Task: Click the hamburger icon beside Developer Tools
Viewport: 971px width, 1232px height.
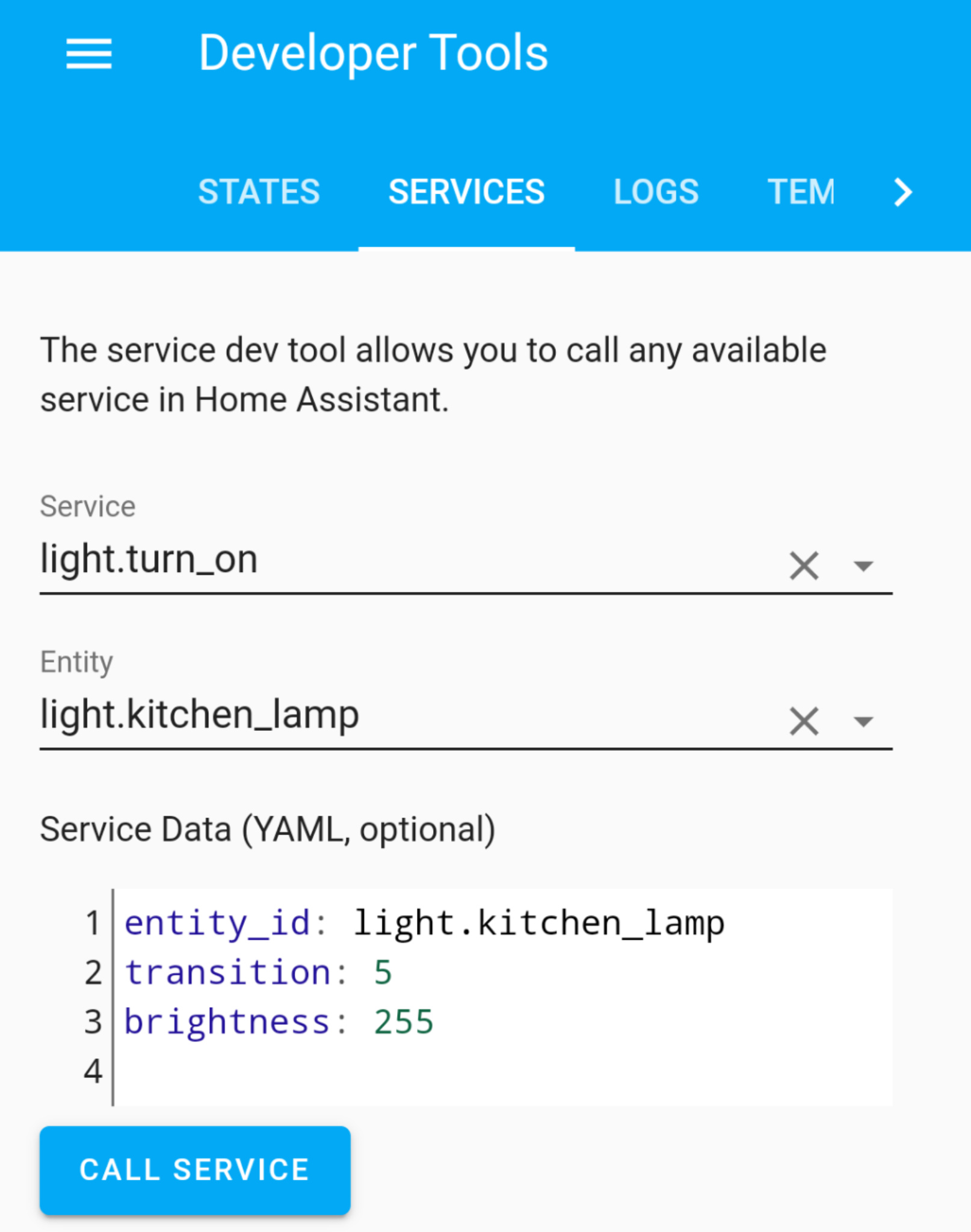Action: [x=90, y=54]
